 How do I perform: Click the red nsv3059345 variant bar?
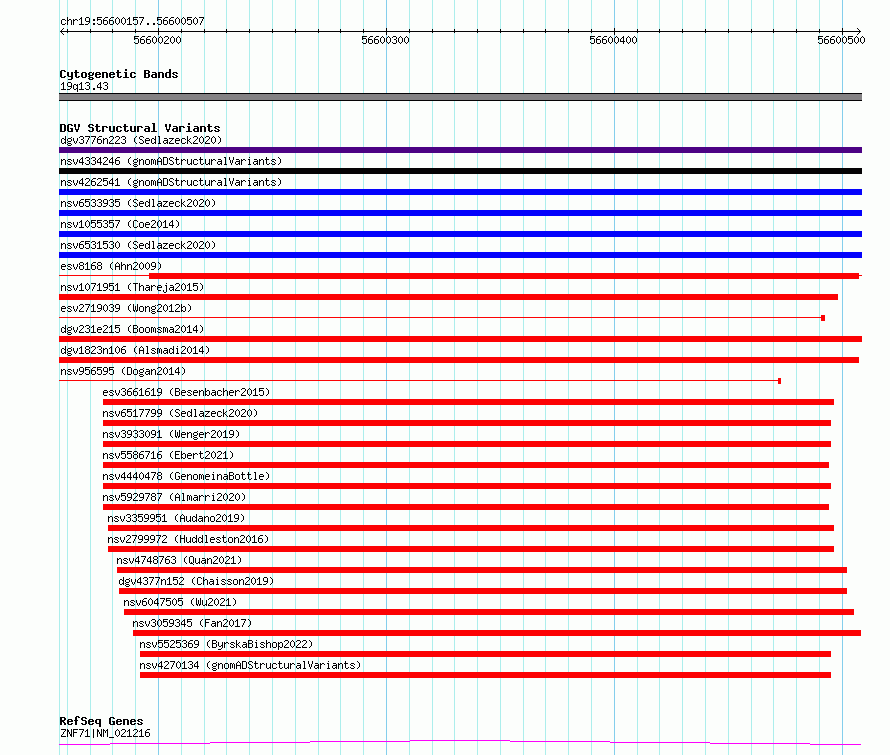tap(497, 633)
